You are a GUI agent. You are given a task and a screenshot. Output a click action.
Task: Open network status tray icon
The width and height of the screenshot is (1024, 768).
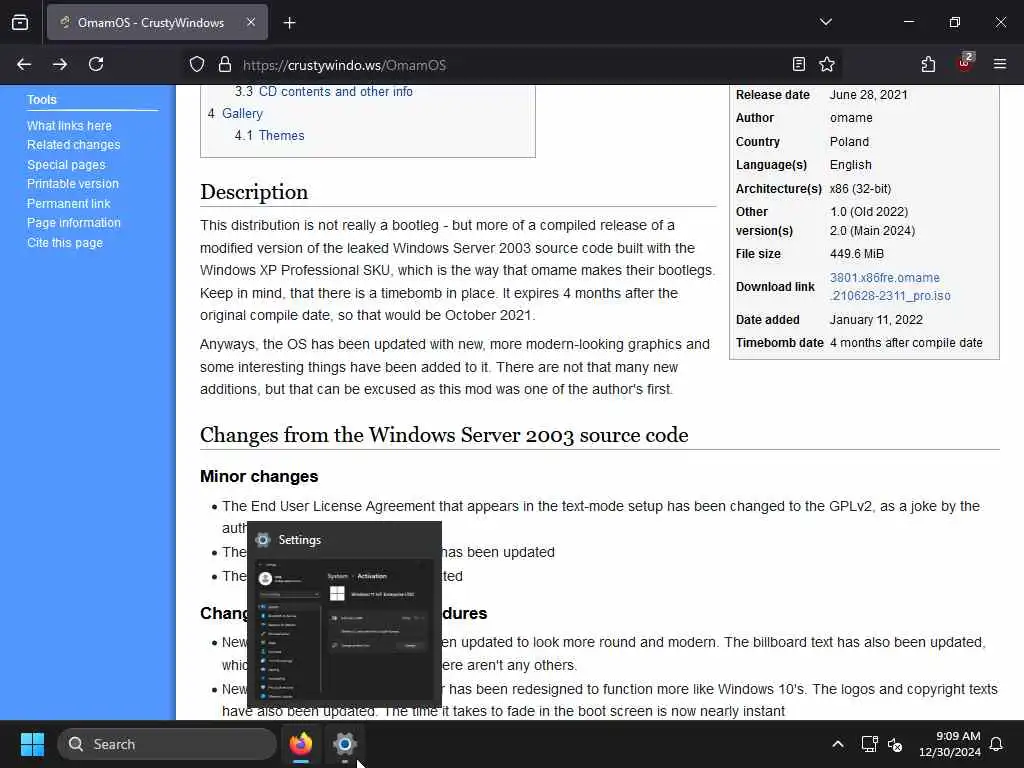(869, 744)
